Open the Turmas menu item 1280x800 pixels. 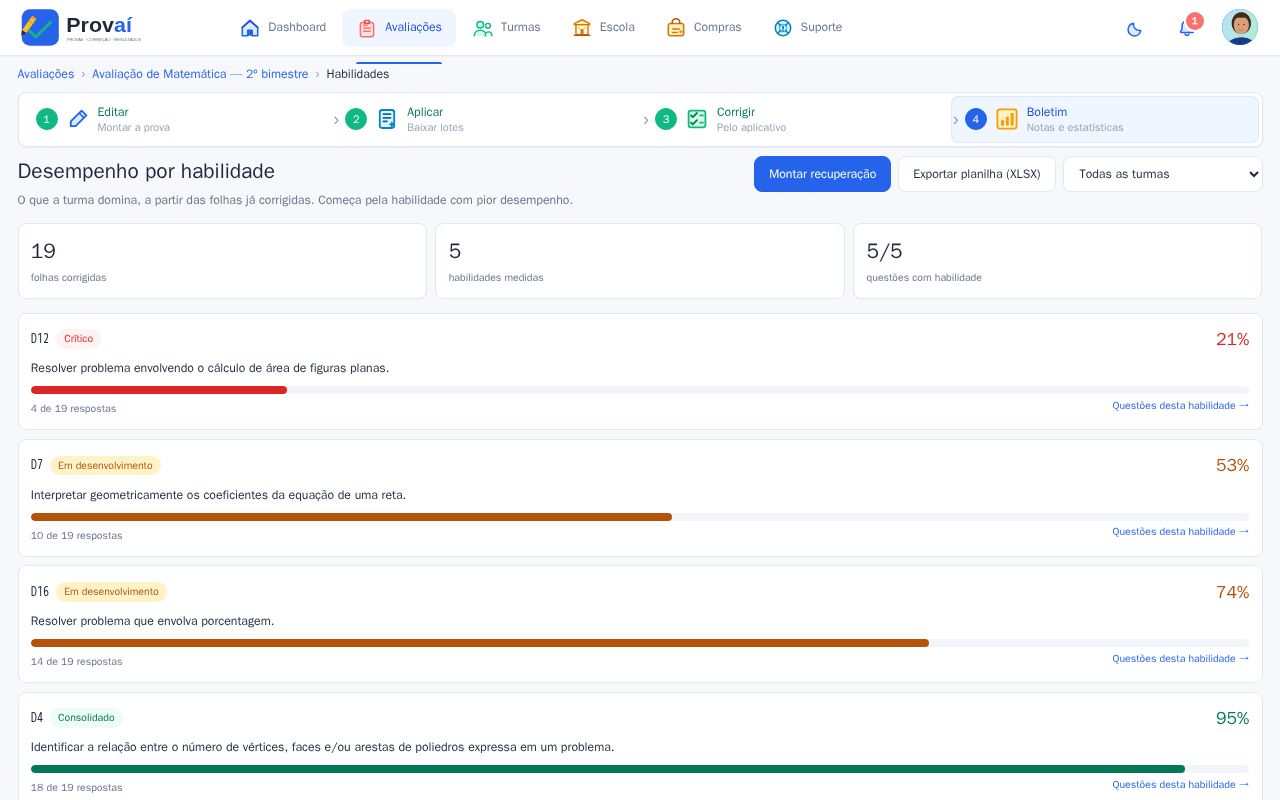[x=507, y=28]
